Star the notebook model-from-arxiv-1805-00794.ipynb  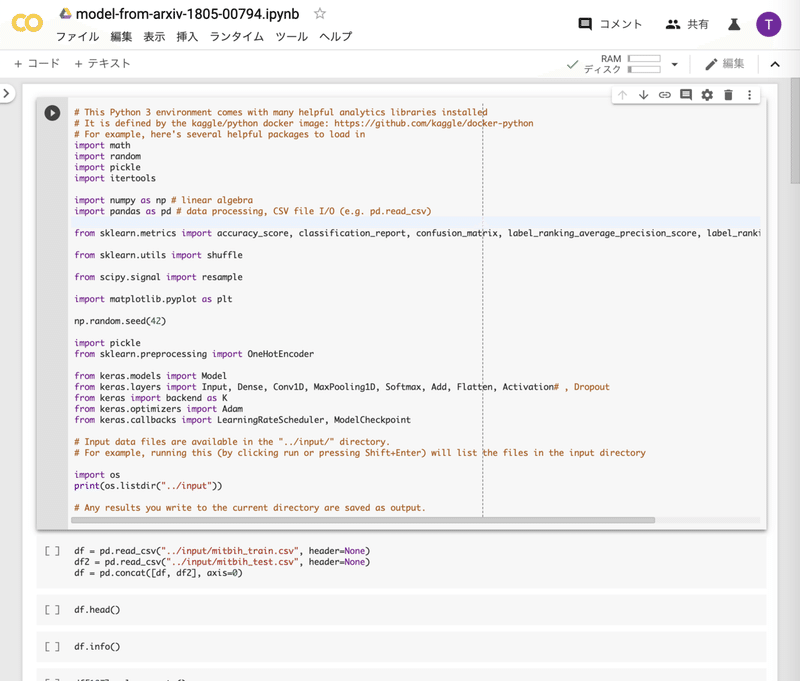(x=320, y=13)
